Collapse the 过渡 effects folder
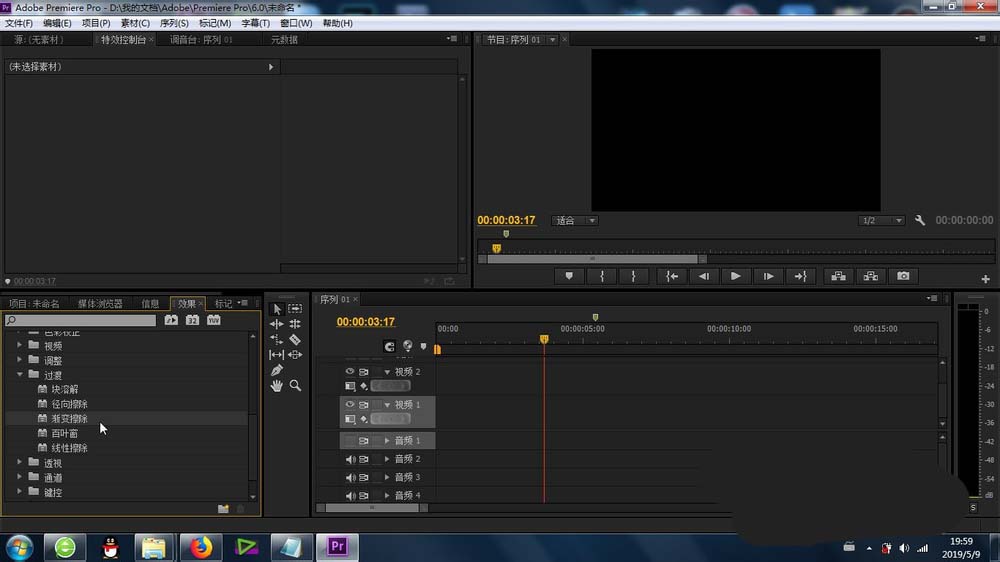1000x562 pixels. tap(20, 375)
